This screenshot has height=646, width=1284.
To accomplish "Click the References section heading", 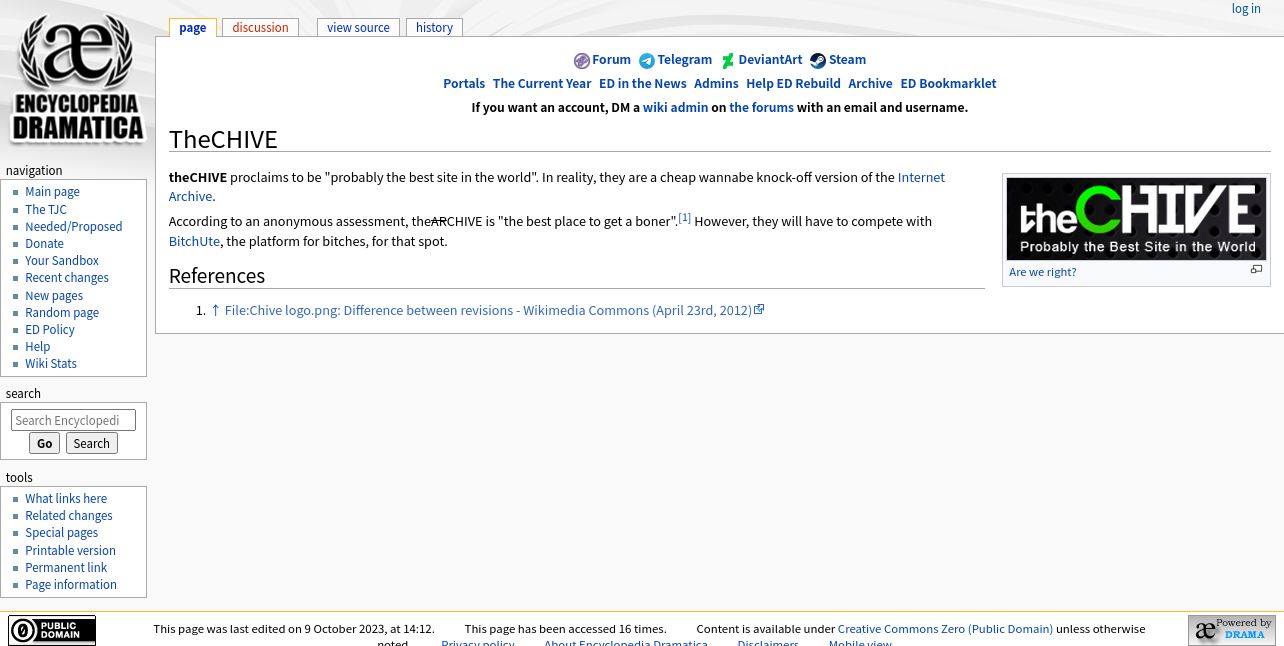I will [x=217, y=276].
